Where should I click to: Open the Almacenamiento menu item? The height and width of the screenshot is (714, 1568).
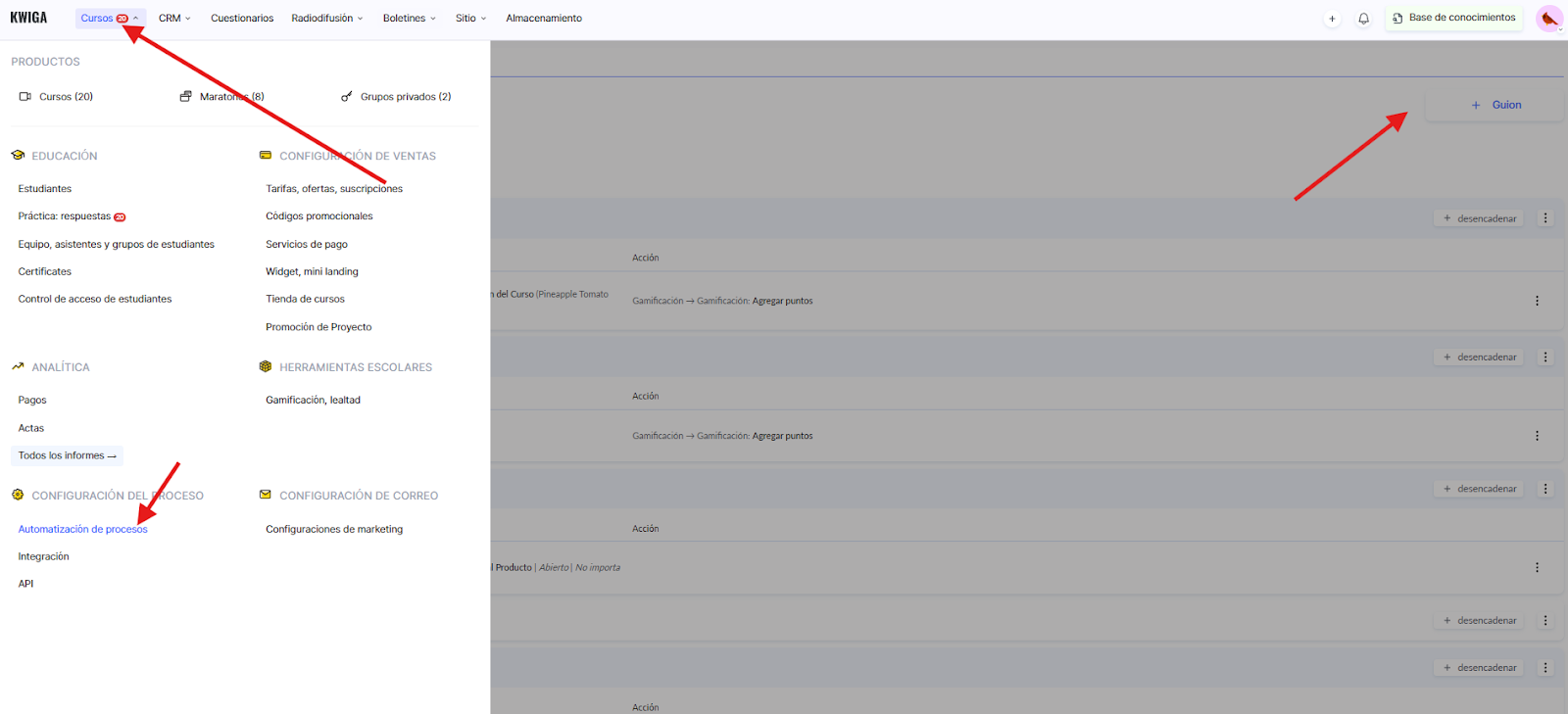point(544,19)
